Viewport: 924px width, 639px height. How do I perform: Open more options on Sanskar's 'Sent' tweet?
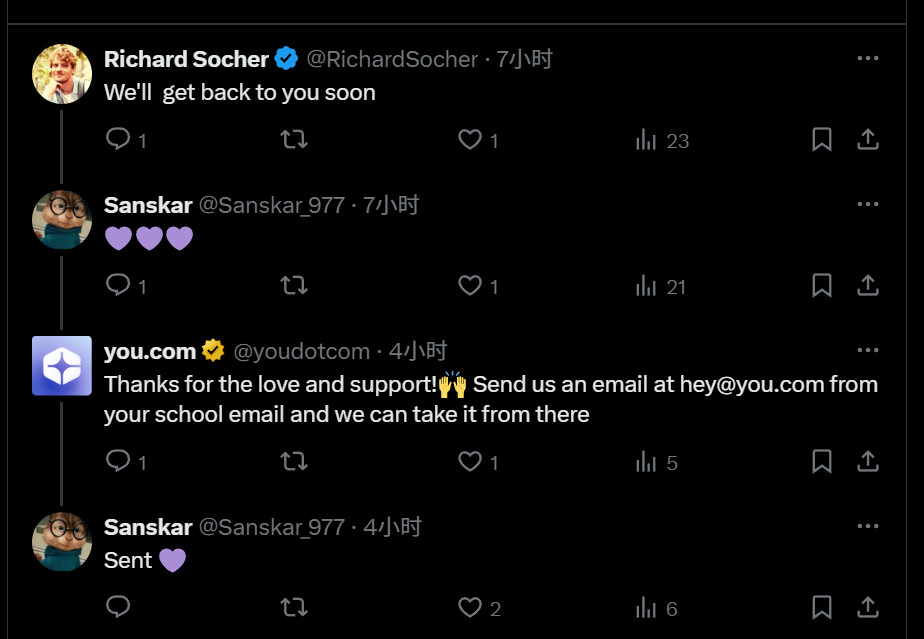tap(868, 526)
